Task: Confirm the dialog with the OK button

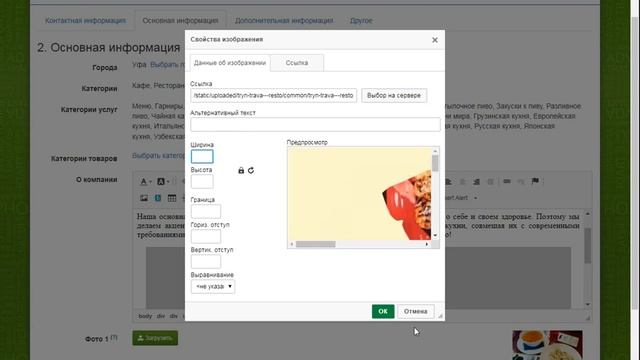Action: [383, 311]
